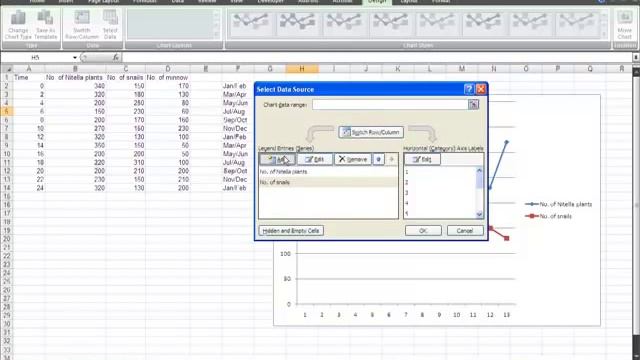Click the Chart data range field
This screenshot has width=640, height=360.
[x=390, y=104]
